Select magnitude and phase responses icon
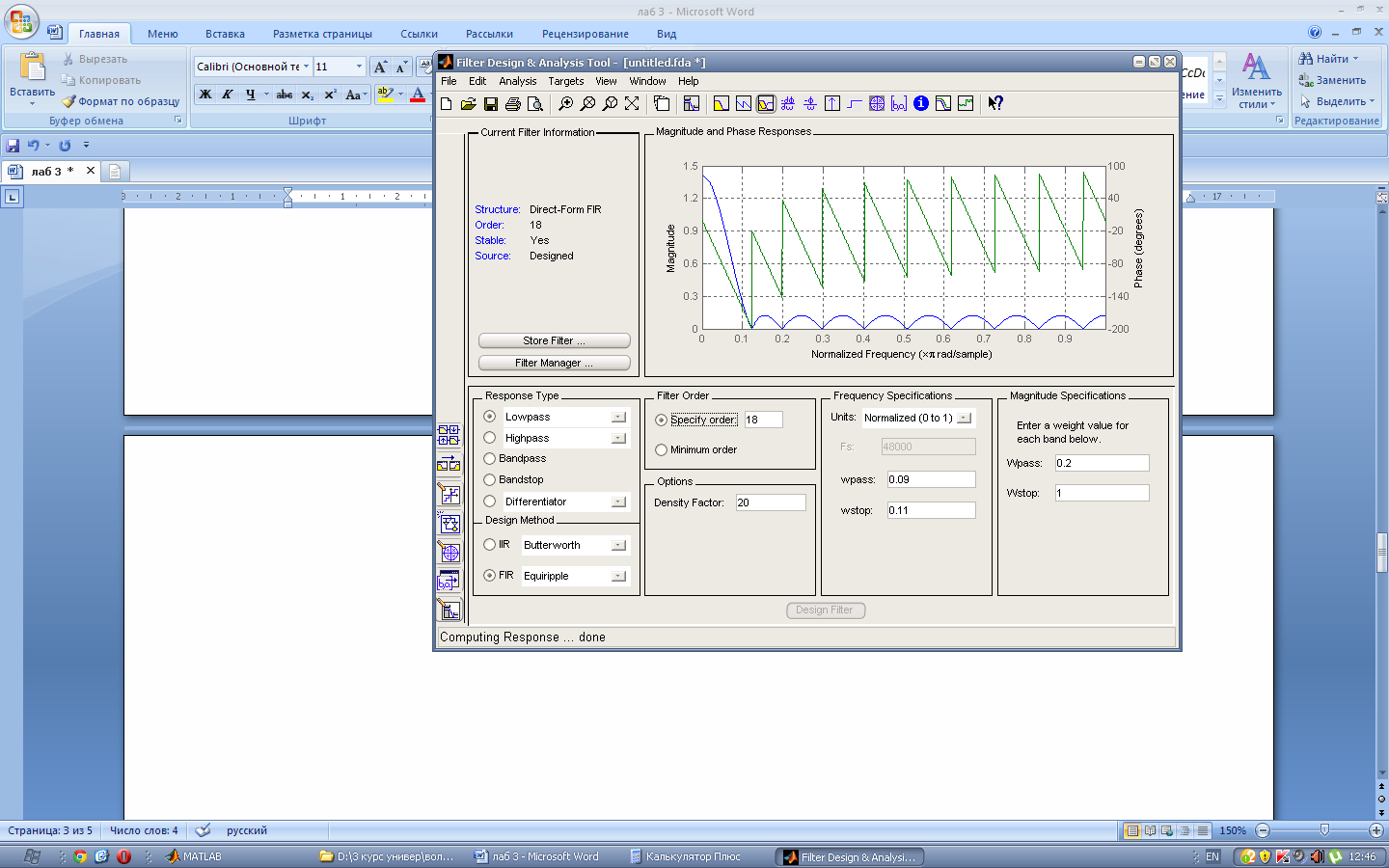The image size is (1389, 868). click(x=766, y=103)
